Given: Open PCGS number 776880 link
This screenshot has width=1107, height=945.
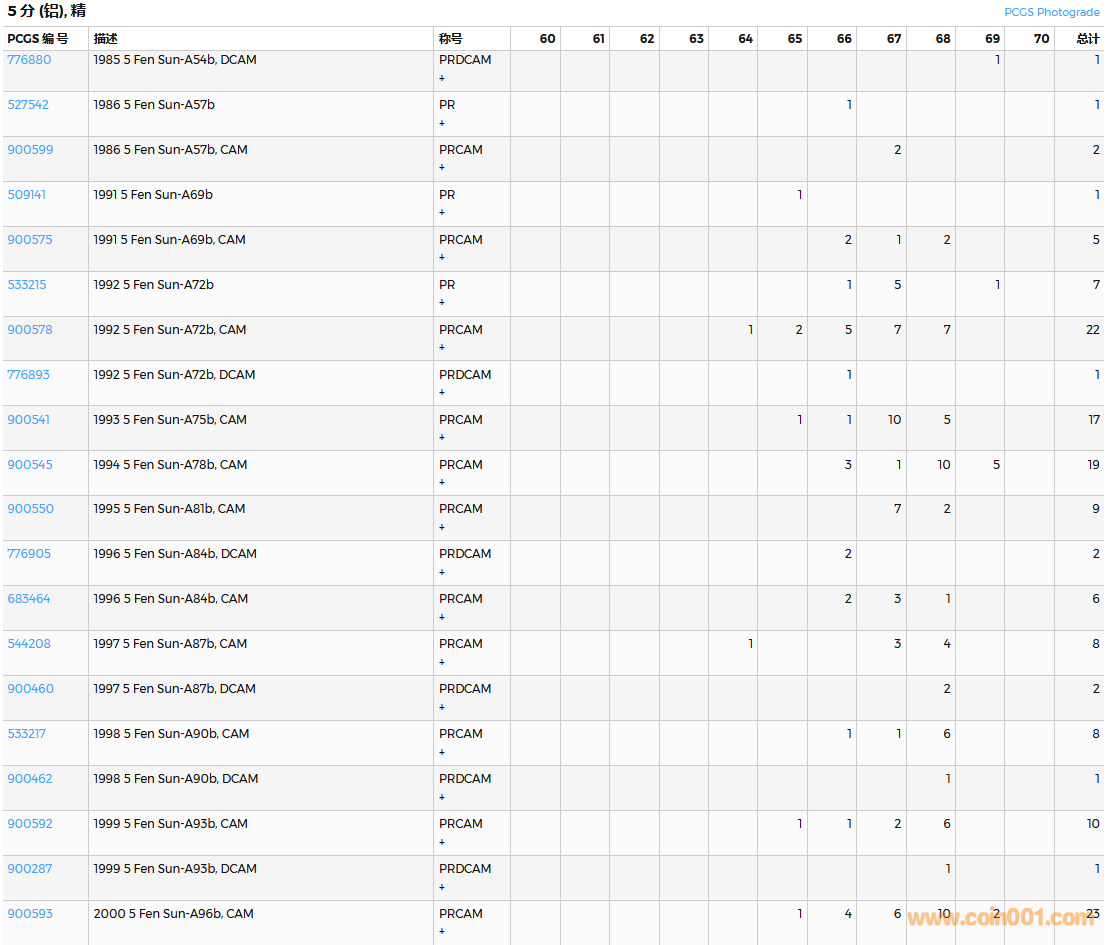Looking at the screenshot, I should click(29, 60).
